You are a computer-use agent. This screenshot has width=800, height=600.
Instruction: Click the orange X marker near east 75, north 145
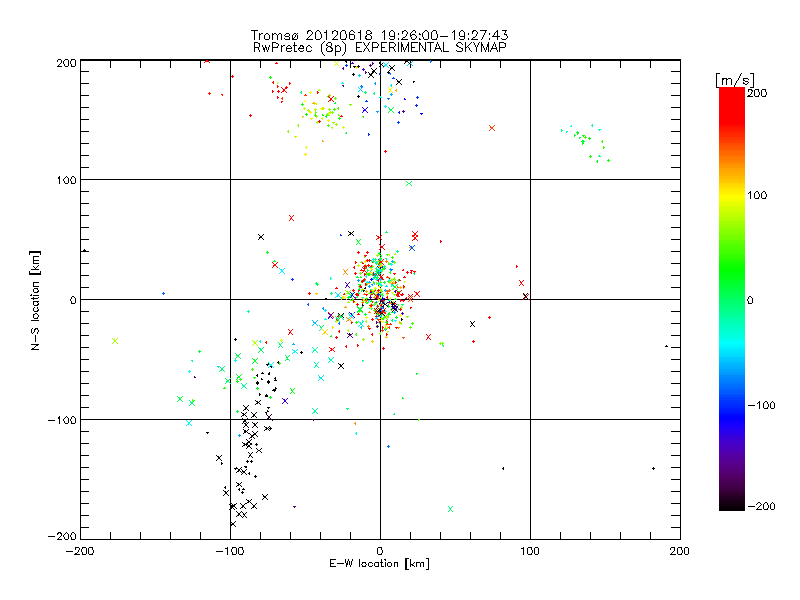[x=492, y=128]
